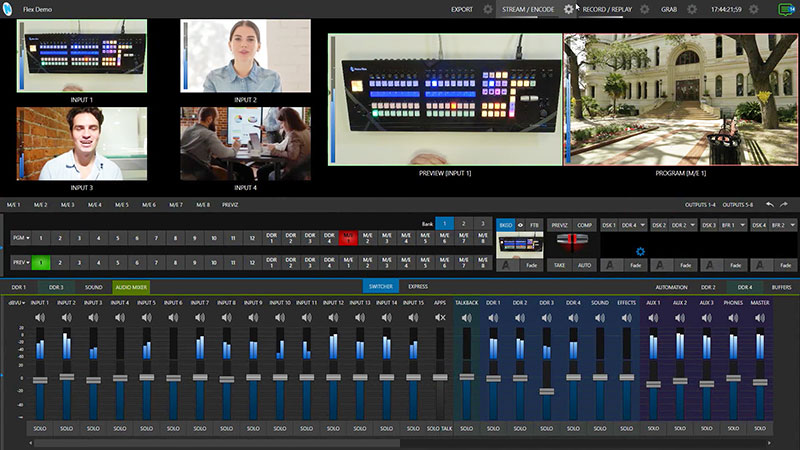The image size is (800, 450).
Task: Click the undo arrow beside Outputs 5-8
Action: (769, 205)
